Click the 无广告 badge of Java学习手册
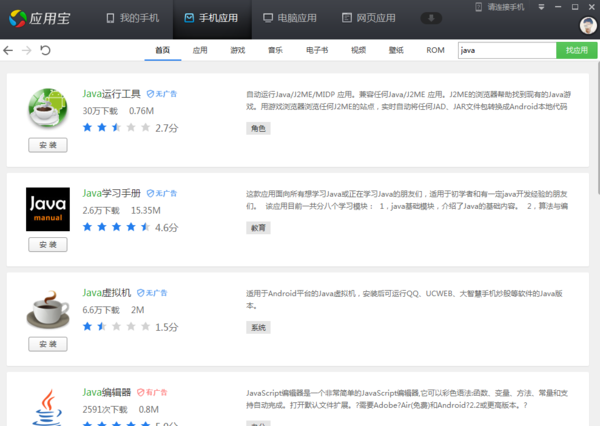 tap(162, 193)
